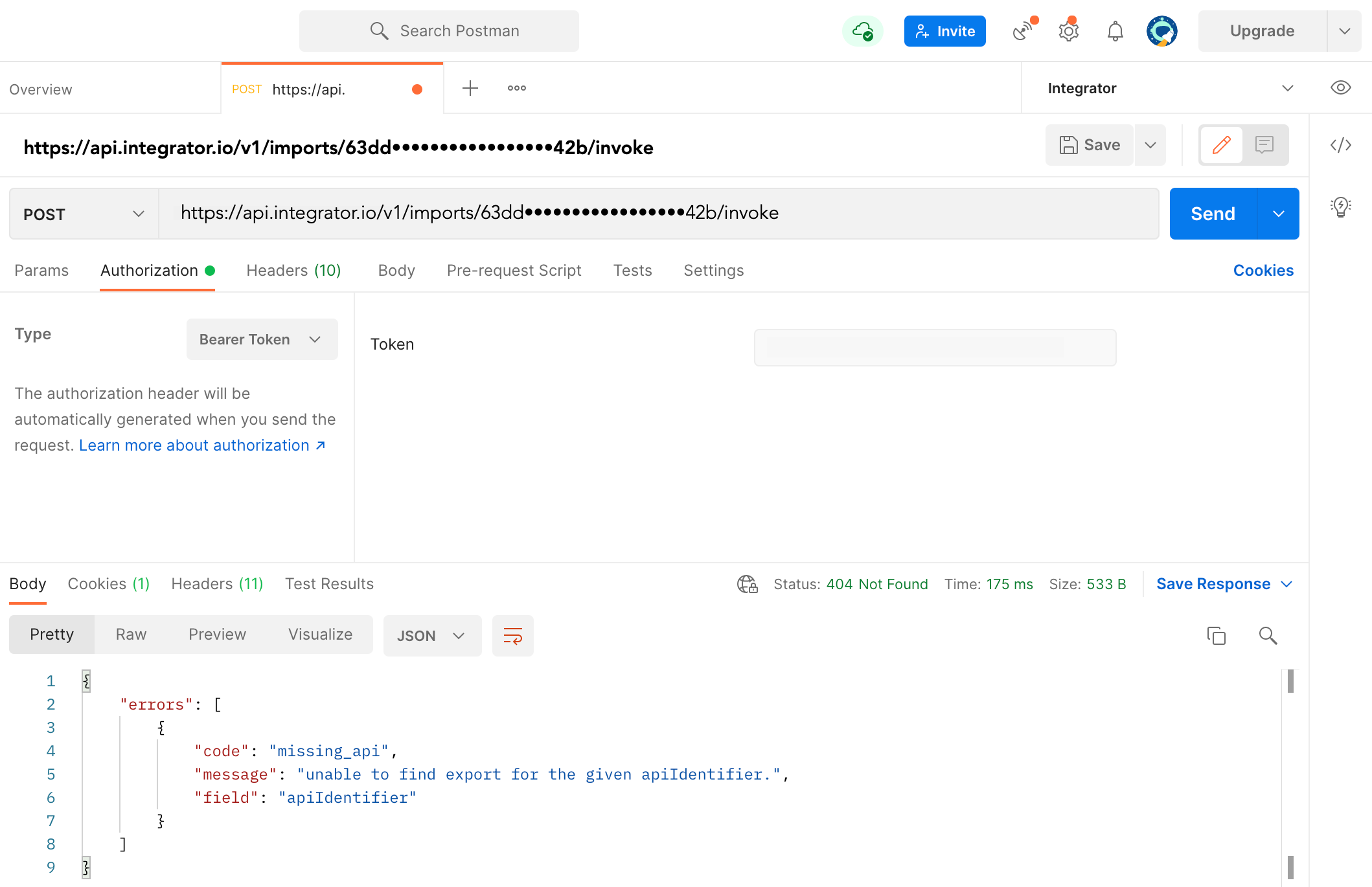Open the Pre-request Script tab

(x=514, y=271)
